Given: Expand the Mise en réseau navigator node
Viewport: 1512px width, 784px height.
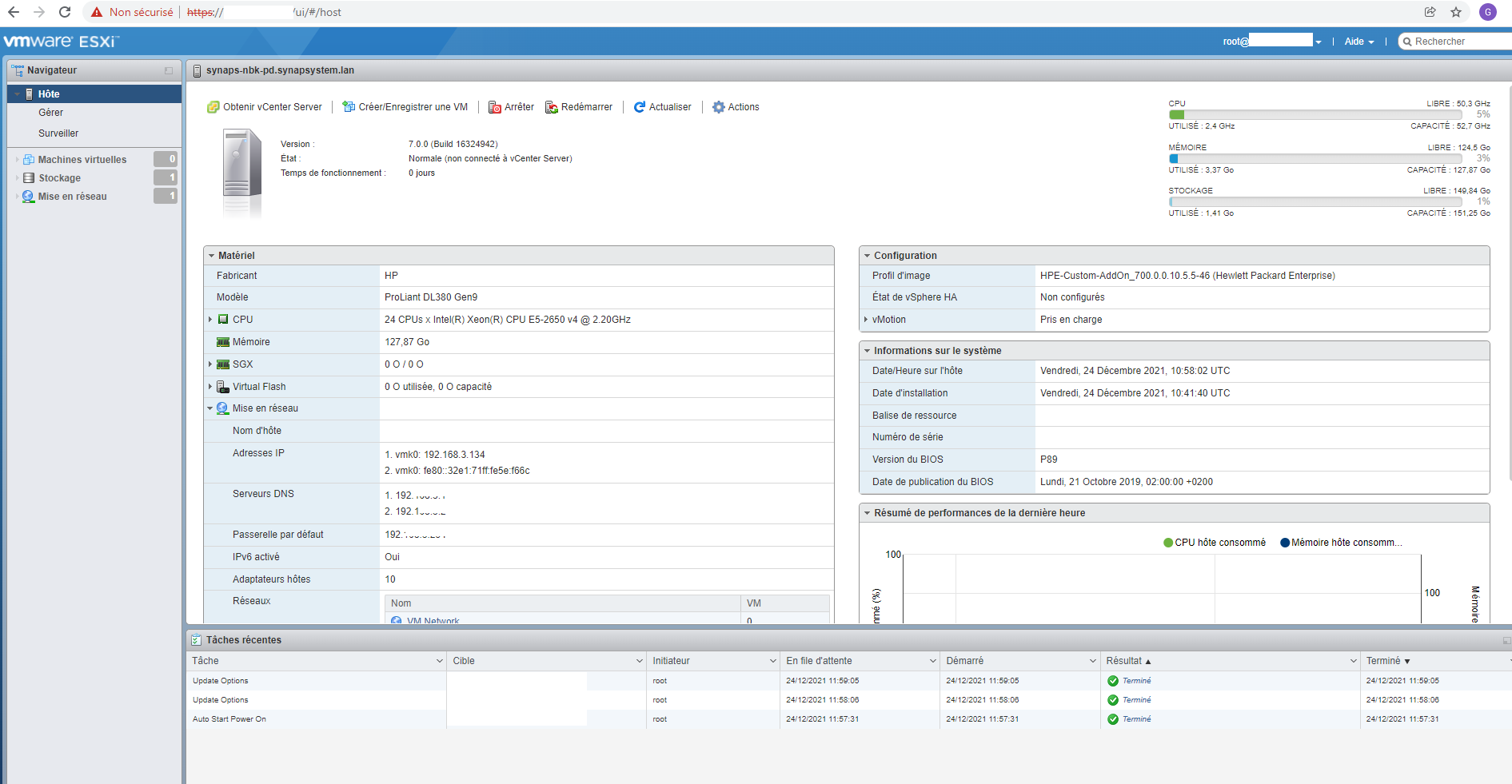Looking at the screenshot, I should [x=17, y=197].
